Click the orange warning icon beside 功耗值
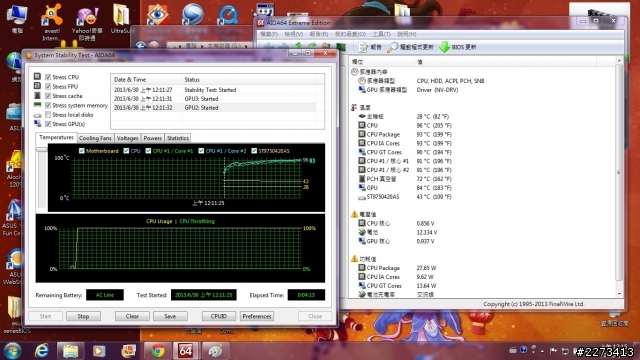The image size is (640, 360). tap(354, 259)
